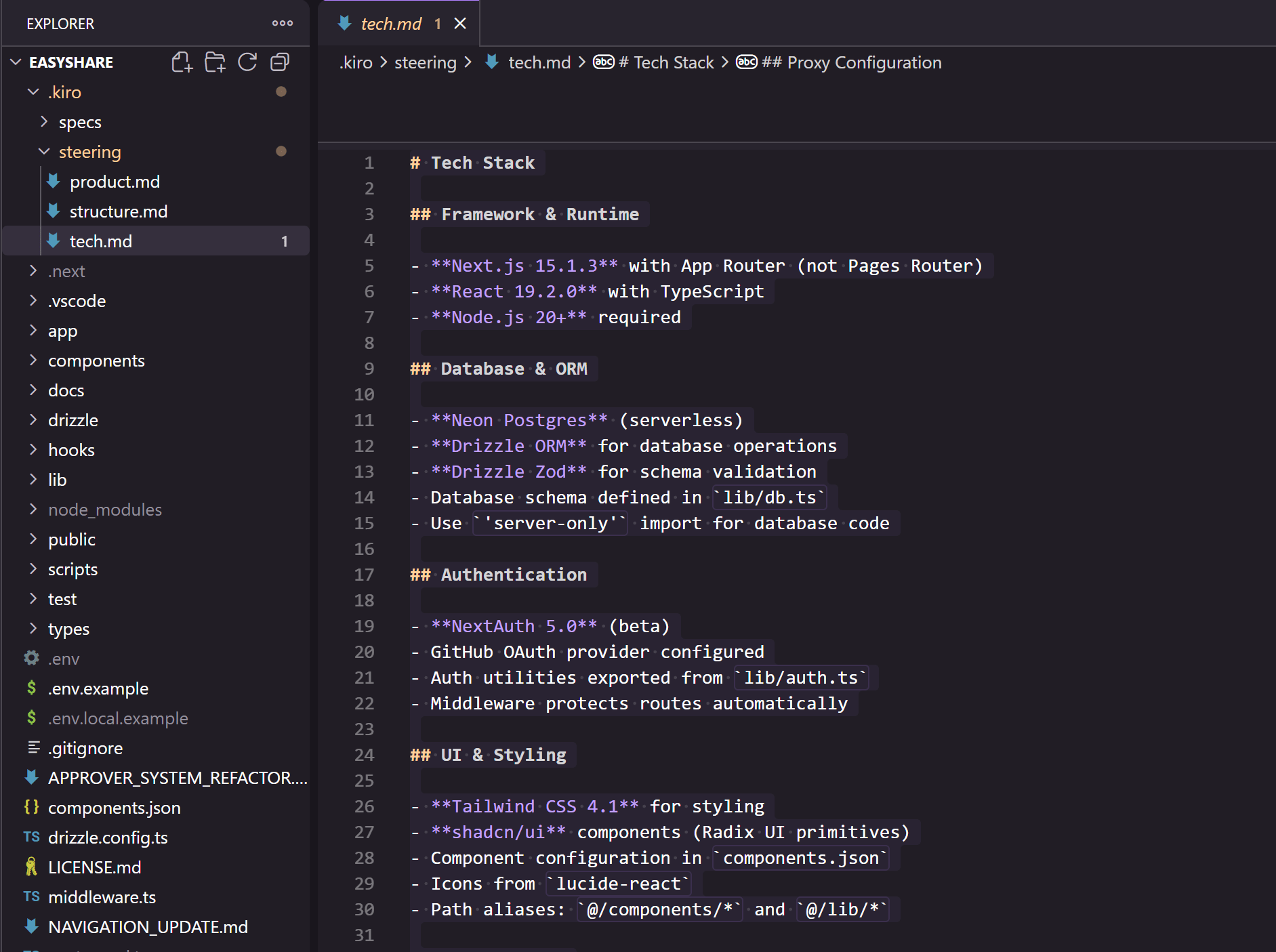Place cursor on '## Database & ORM' heading
This screenshot has height=952, width=1276.
(499, 369)
